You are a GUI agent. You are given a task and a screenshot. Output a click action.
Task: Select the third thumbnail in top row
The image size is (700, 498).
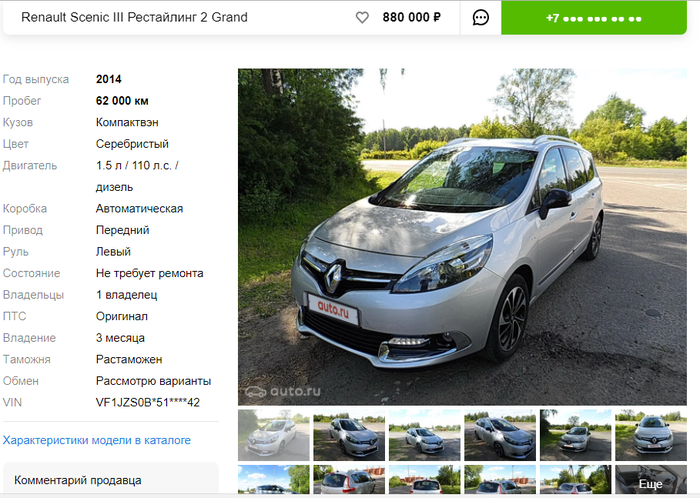425,435
